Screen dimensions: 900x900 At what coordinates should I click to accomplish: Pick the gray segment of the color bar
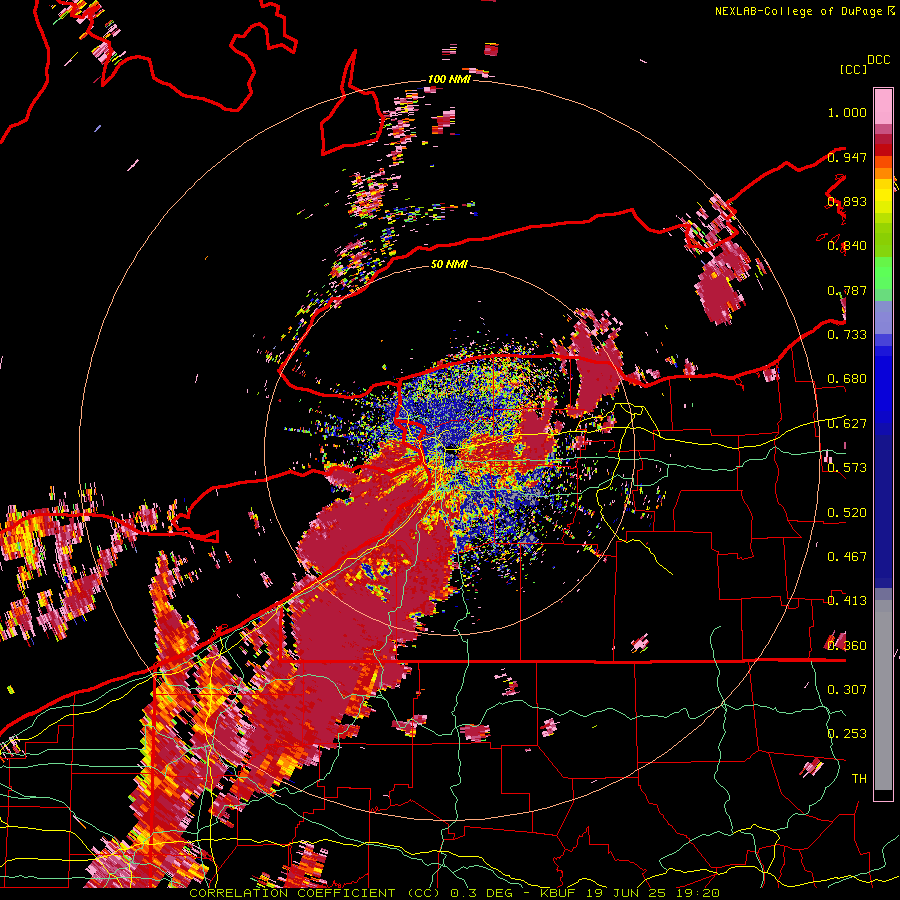tap(883, 695)
